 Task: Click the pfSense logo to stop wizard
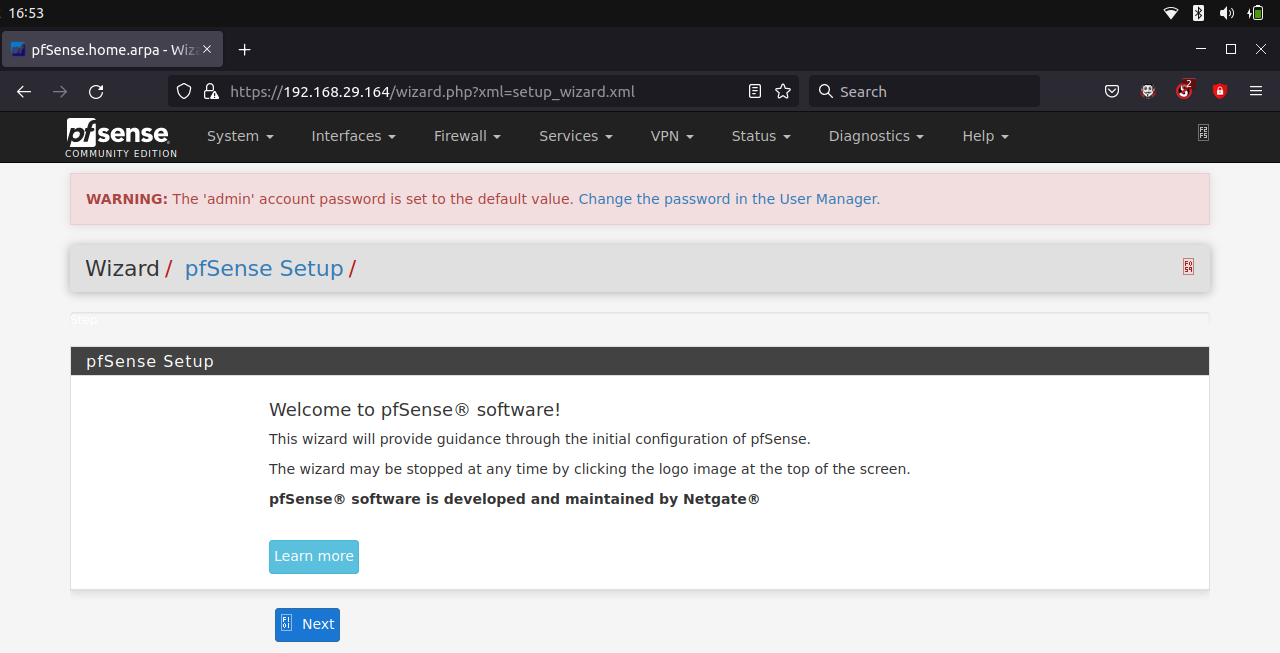(121, 138)
